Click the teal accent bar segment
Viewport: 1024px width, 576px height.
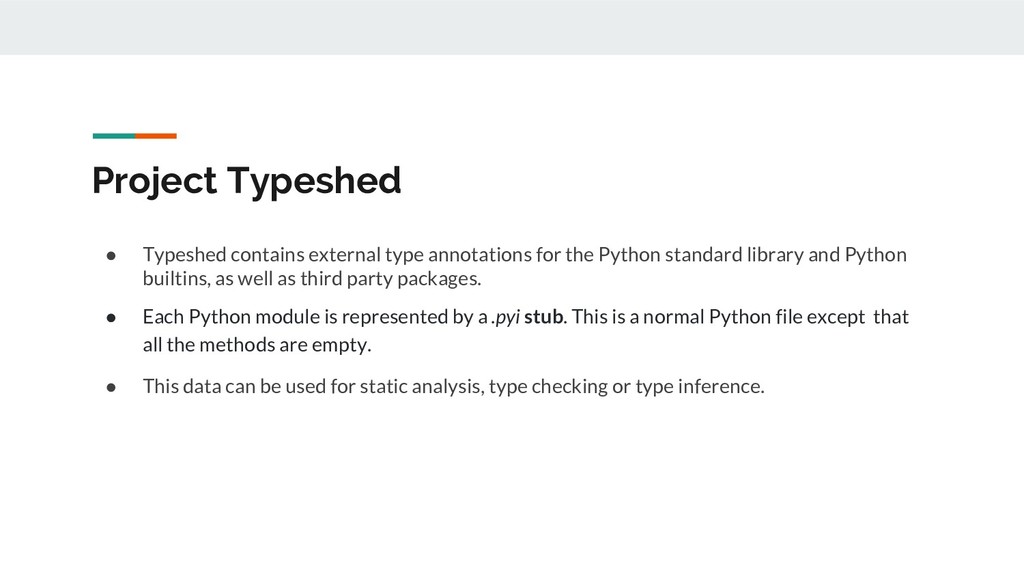[113, 135]
